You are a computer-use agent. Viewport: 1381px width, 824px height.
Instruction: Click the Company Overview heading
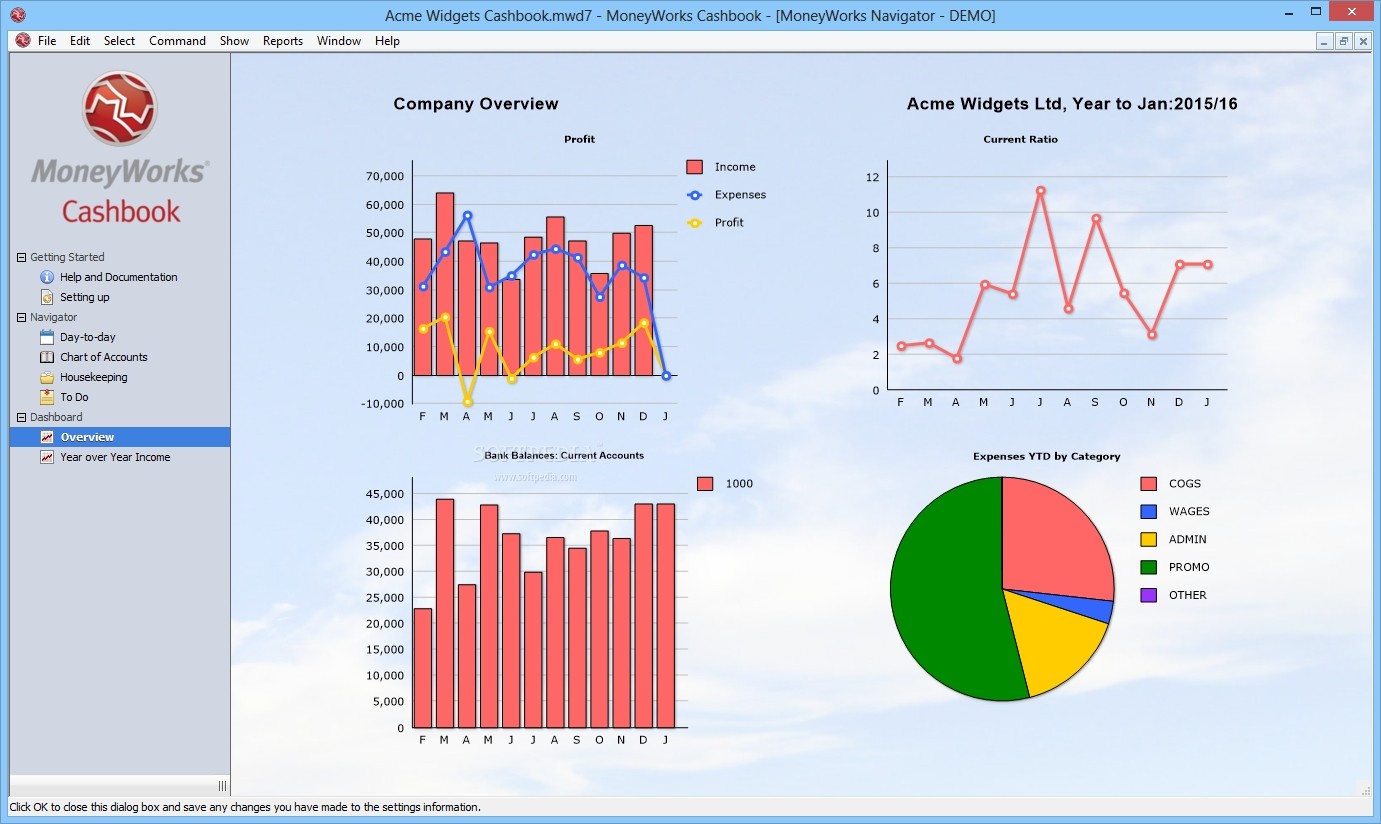(476, 104)
